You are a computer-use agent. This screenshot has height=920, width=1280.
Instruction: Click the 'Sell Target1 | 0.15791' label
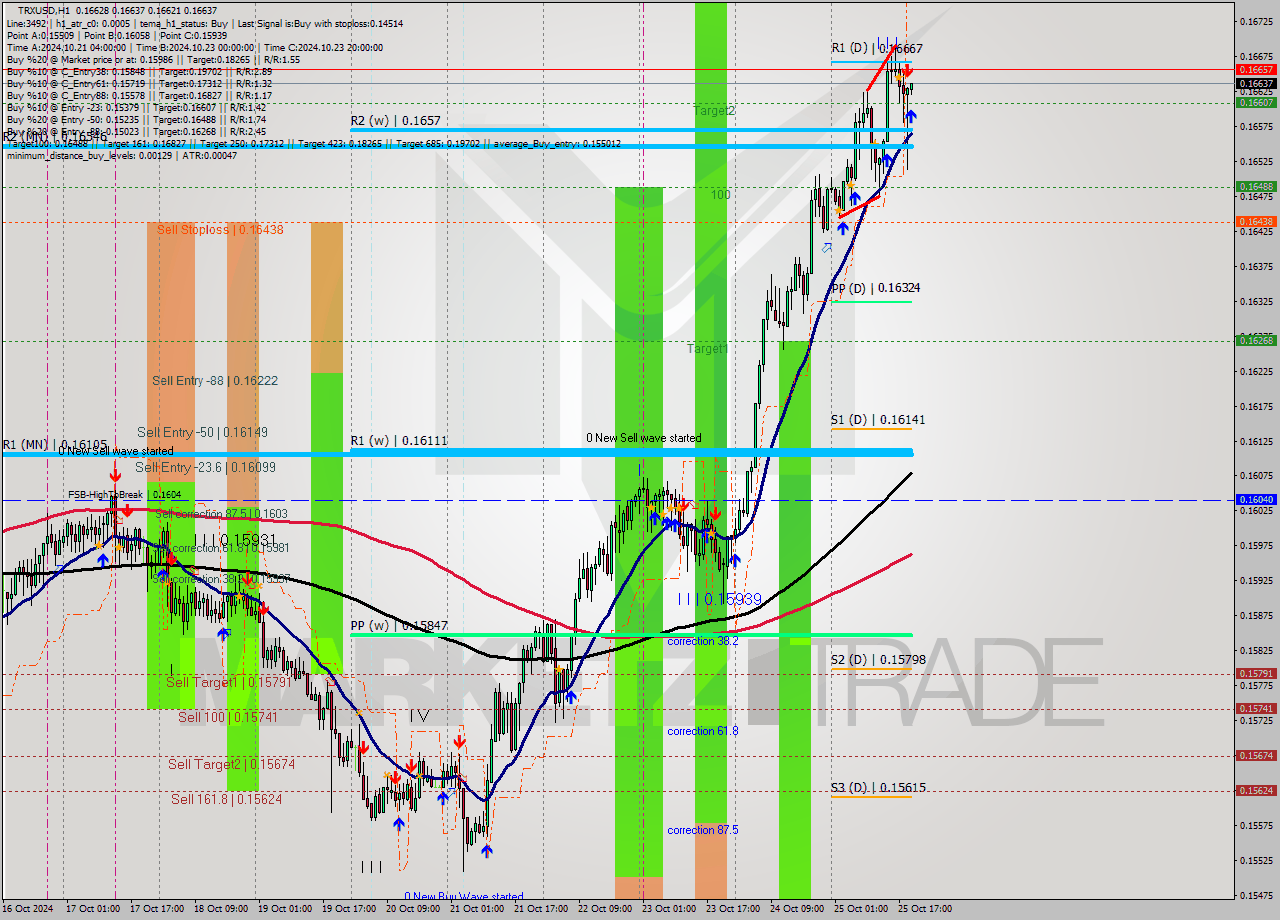pos(228,682)
